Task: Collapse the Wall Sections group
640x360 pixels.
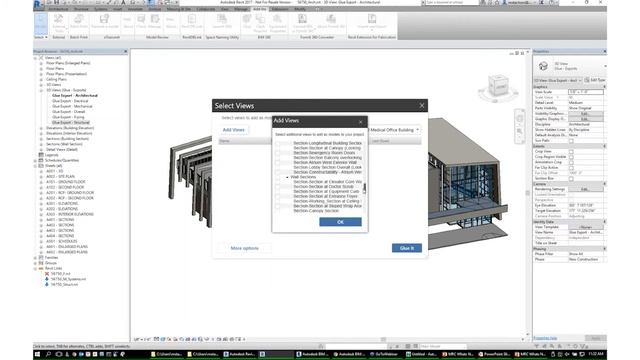Action: [287, 177]
